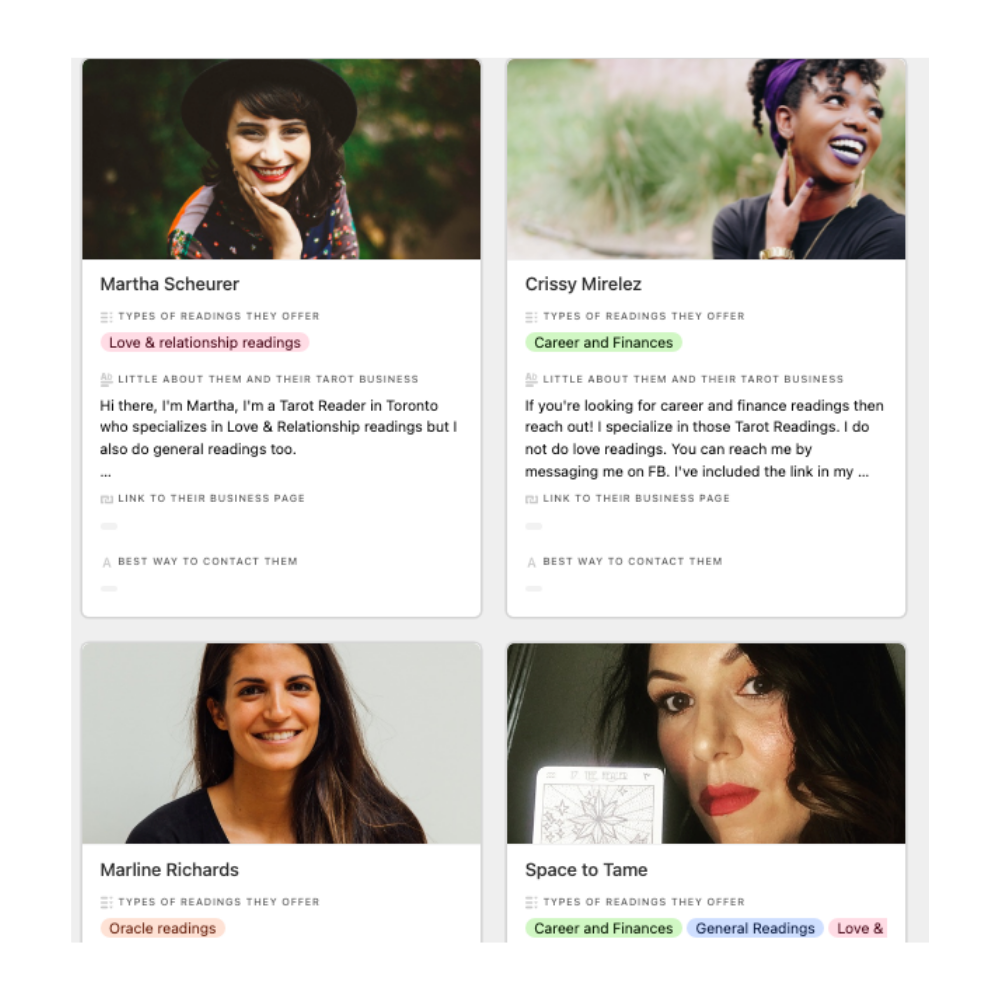Open Martha Scheurer's profile photo

[x=281, y=159]
